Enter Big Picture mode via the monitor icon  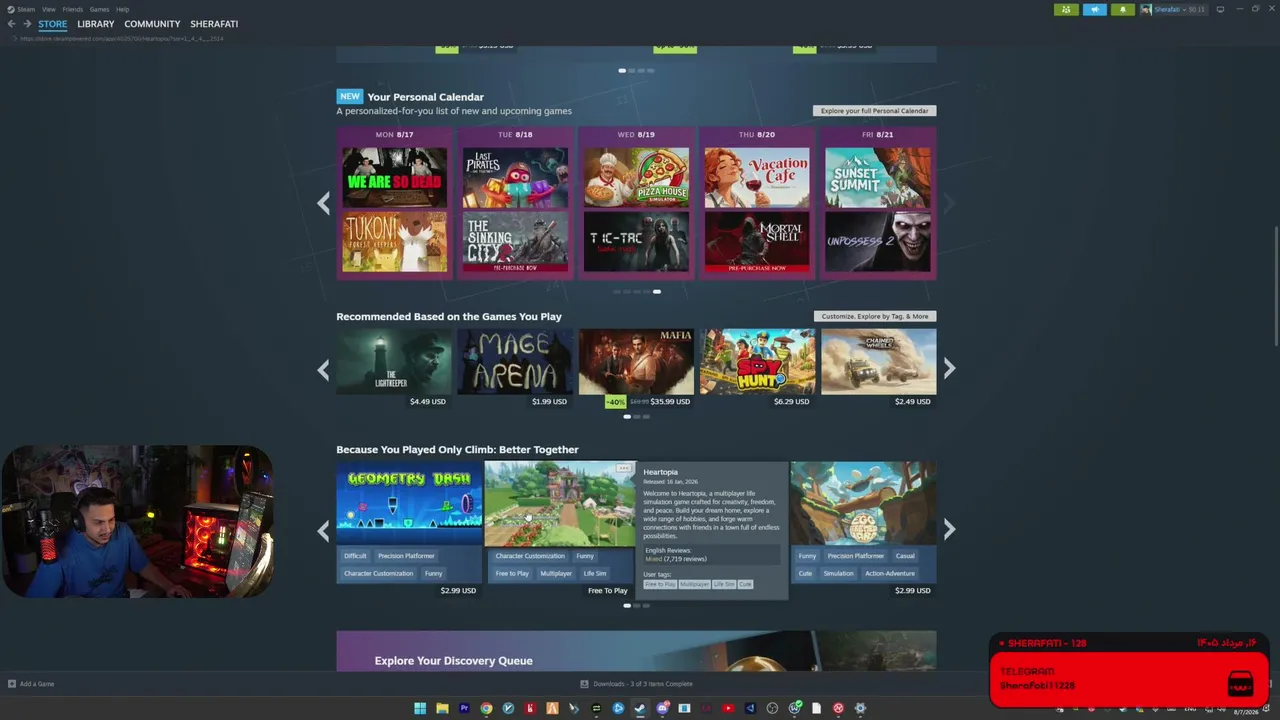tap(1220, 9)
